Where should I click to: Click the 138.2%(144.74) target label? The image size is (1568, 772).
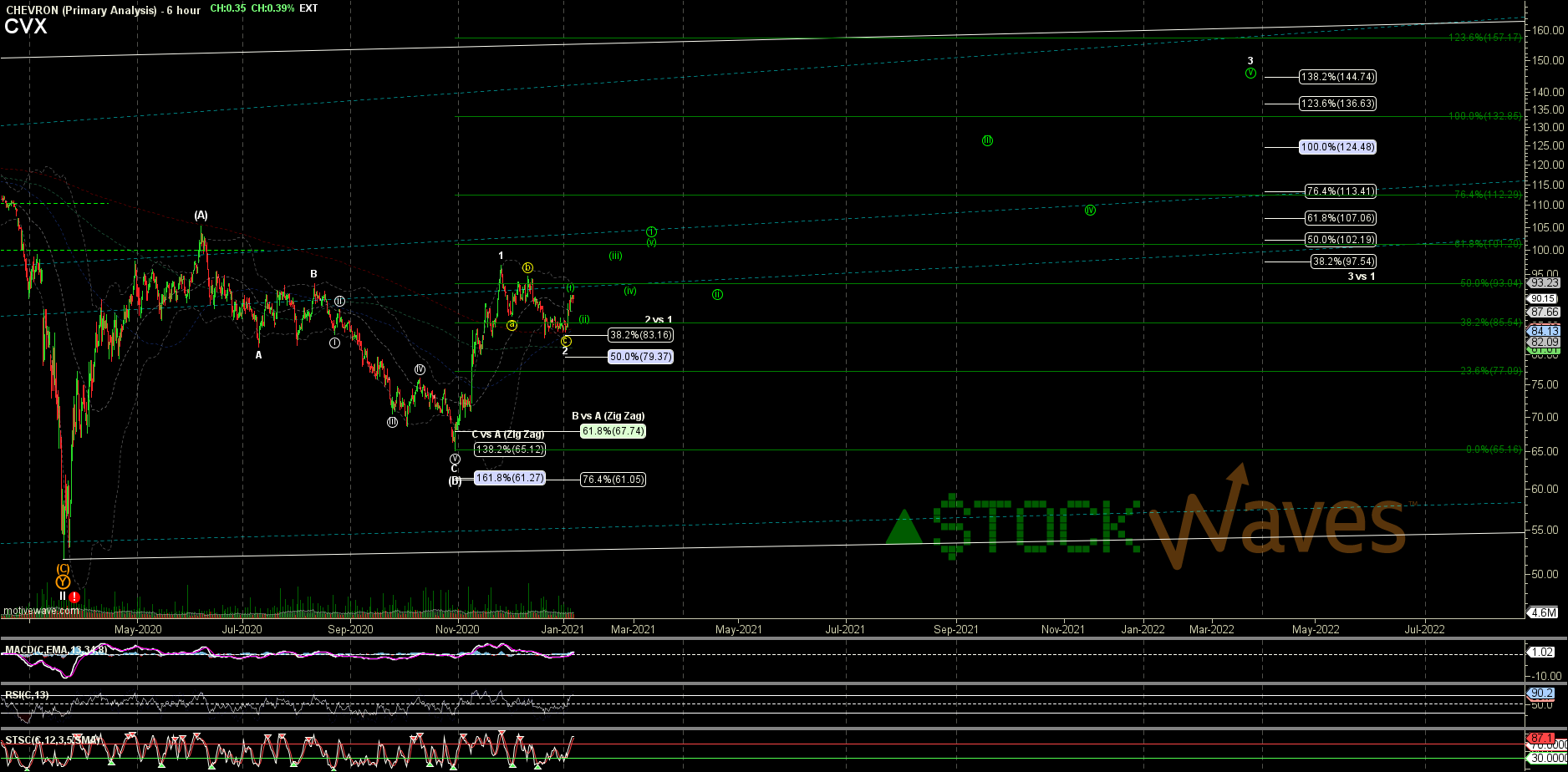tap(1337, 77)
